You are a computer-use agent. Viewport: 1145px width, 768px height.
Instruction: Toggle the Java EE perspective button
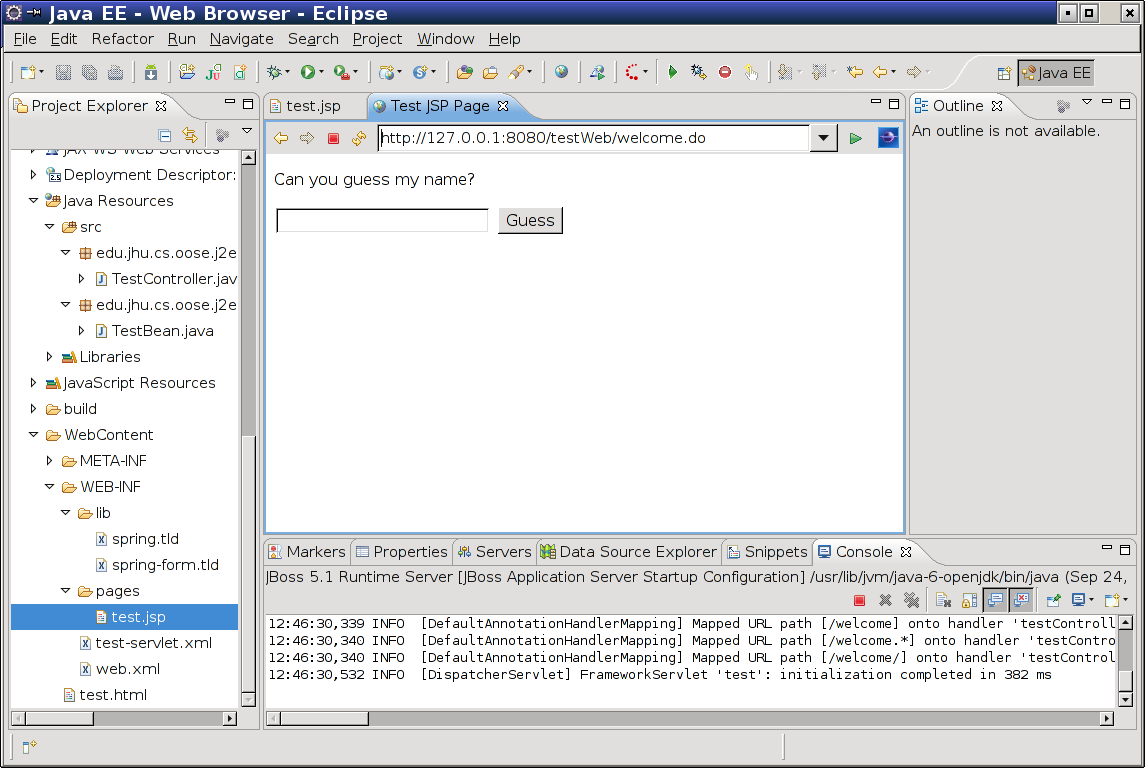(1057, 73)
